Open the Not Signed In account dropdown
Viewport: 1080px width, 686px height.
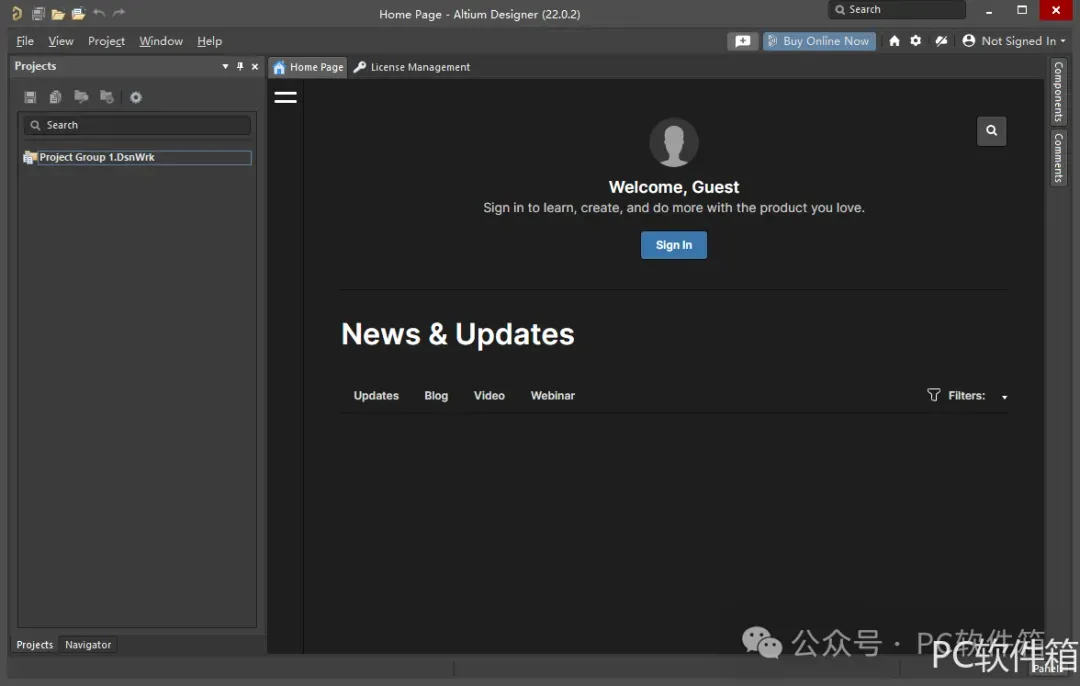1013,41
